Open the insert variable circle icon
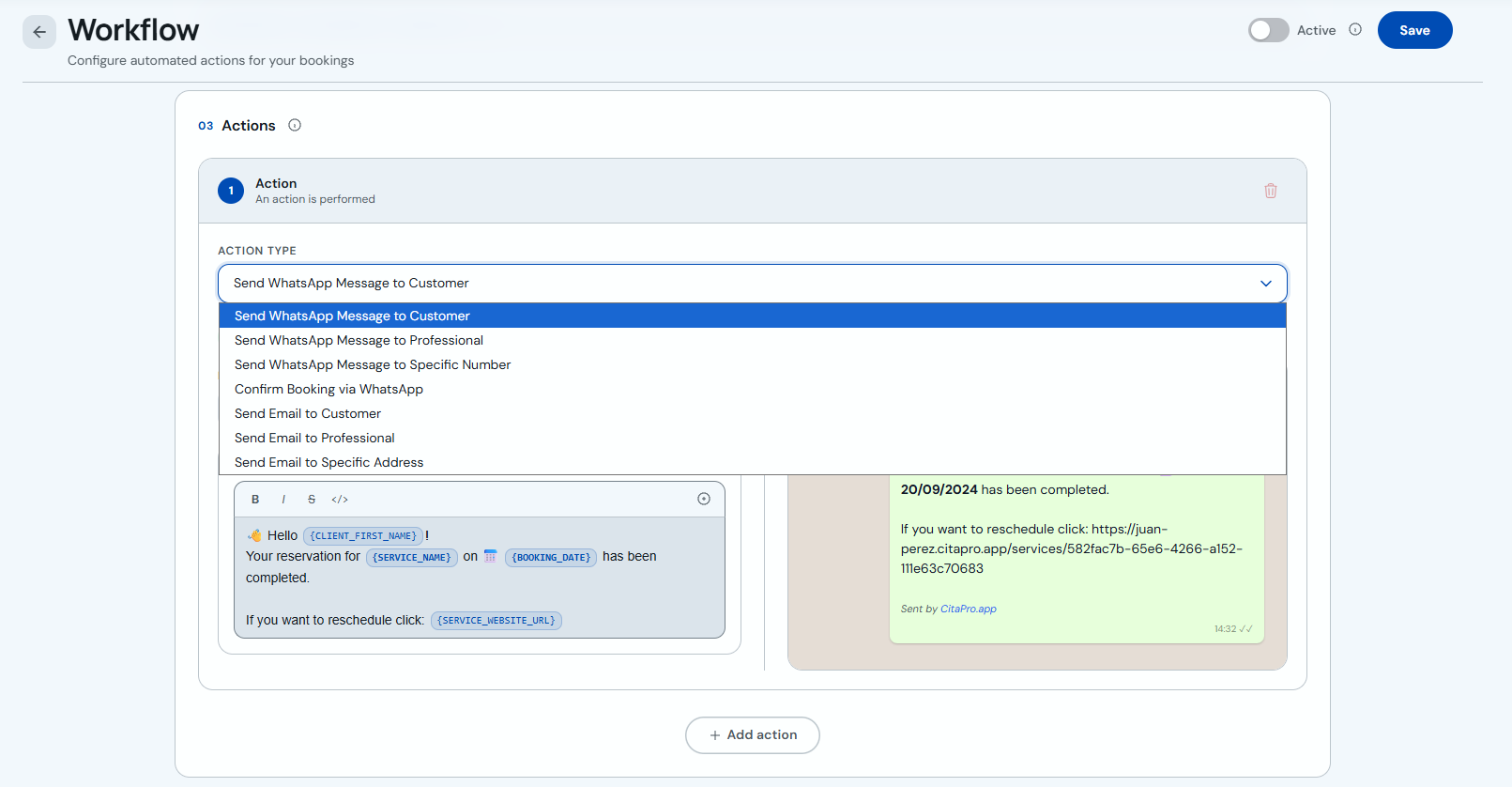Image resolution: width=1512 pixels, height=787 pixels. 704,499
